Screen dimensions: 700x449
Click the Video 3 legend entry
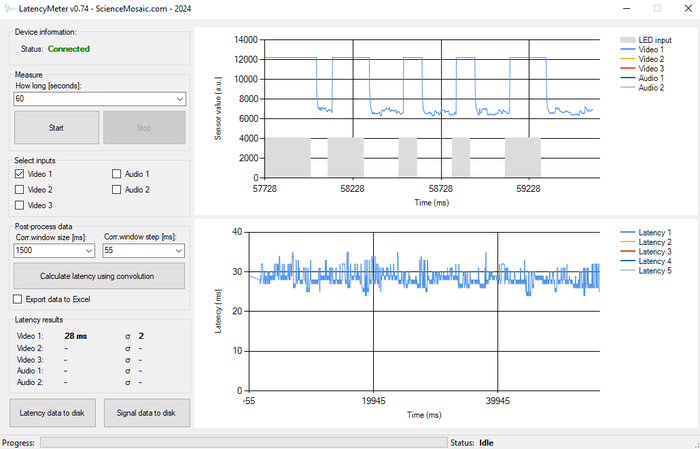click(642, 68)
